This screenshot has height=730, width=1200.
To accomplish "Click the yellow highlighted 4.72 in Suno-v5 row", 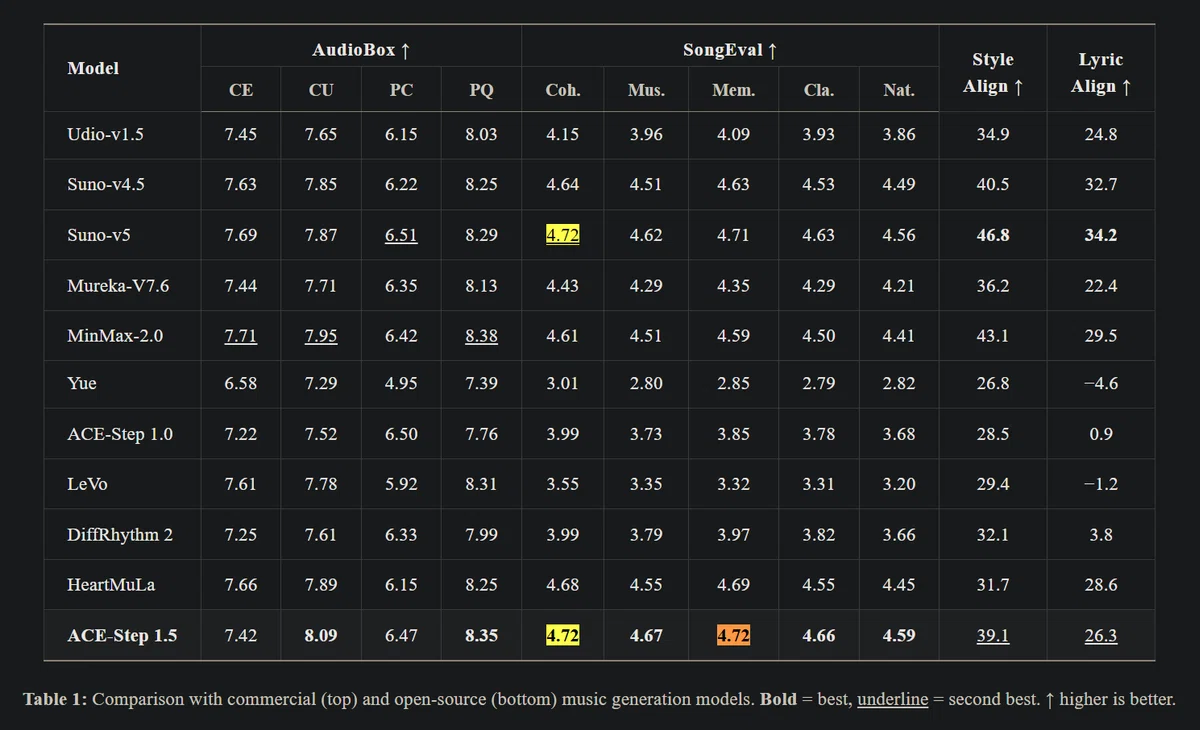I will pyautogui.click(x=562, y=235).
